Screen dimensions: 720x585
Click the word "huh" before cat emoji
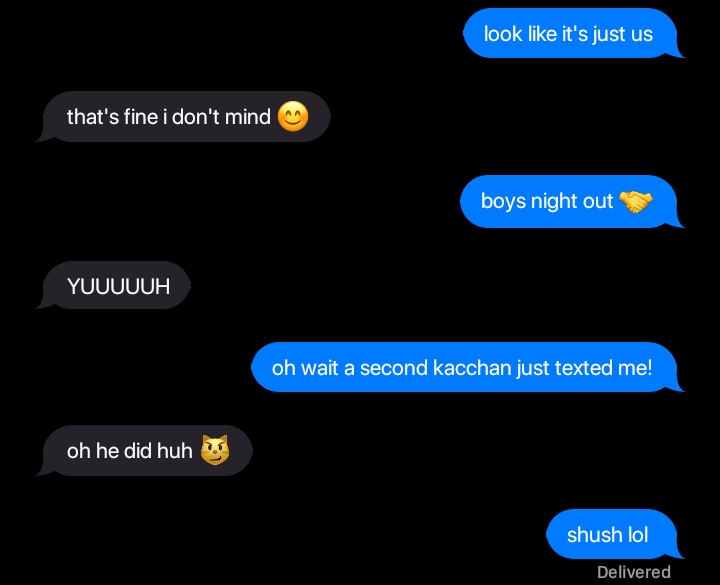(174, 451)
